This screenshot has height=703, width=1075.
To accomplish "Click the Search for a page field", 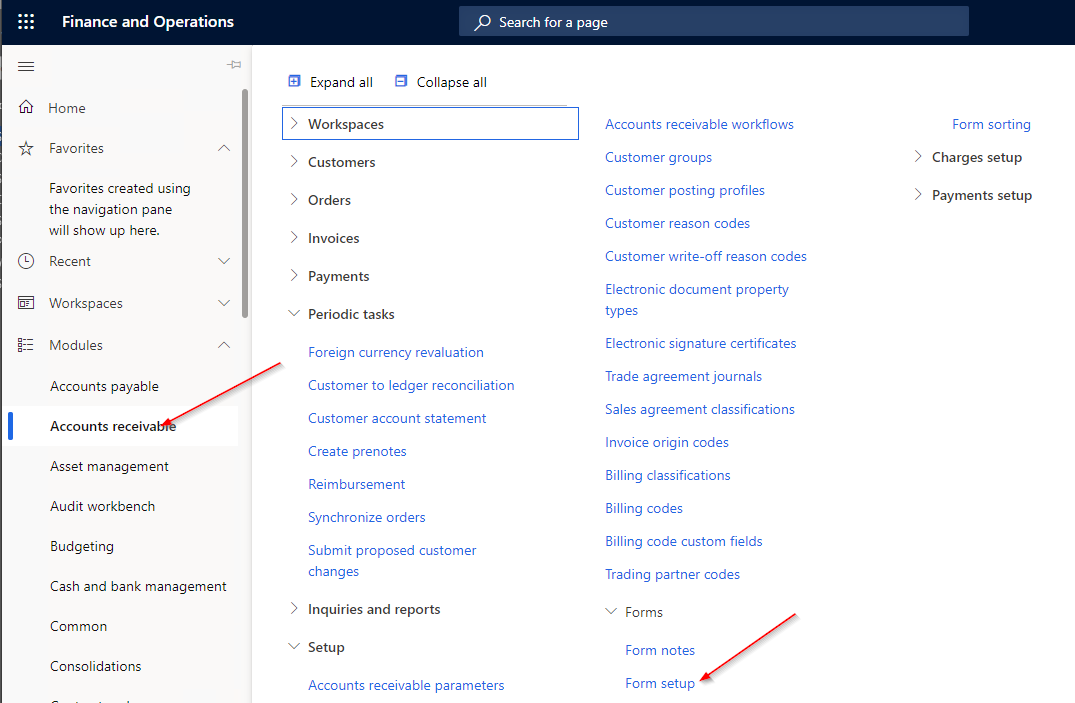I will pyautogui.click(x=713, y=22).
